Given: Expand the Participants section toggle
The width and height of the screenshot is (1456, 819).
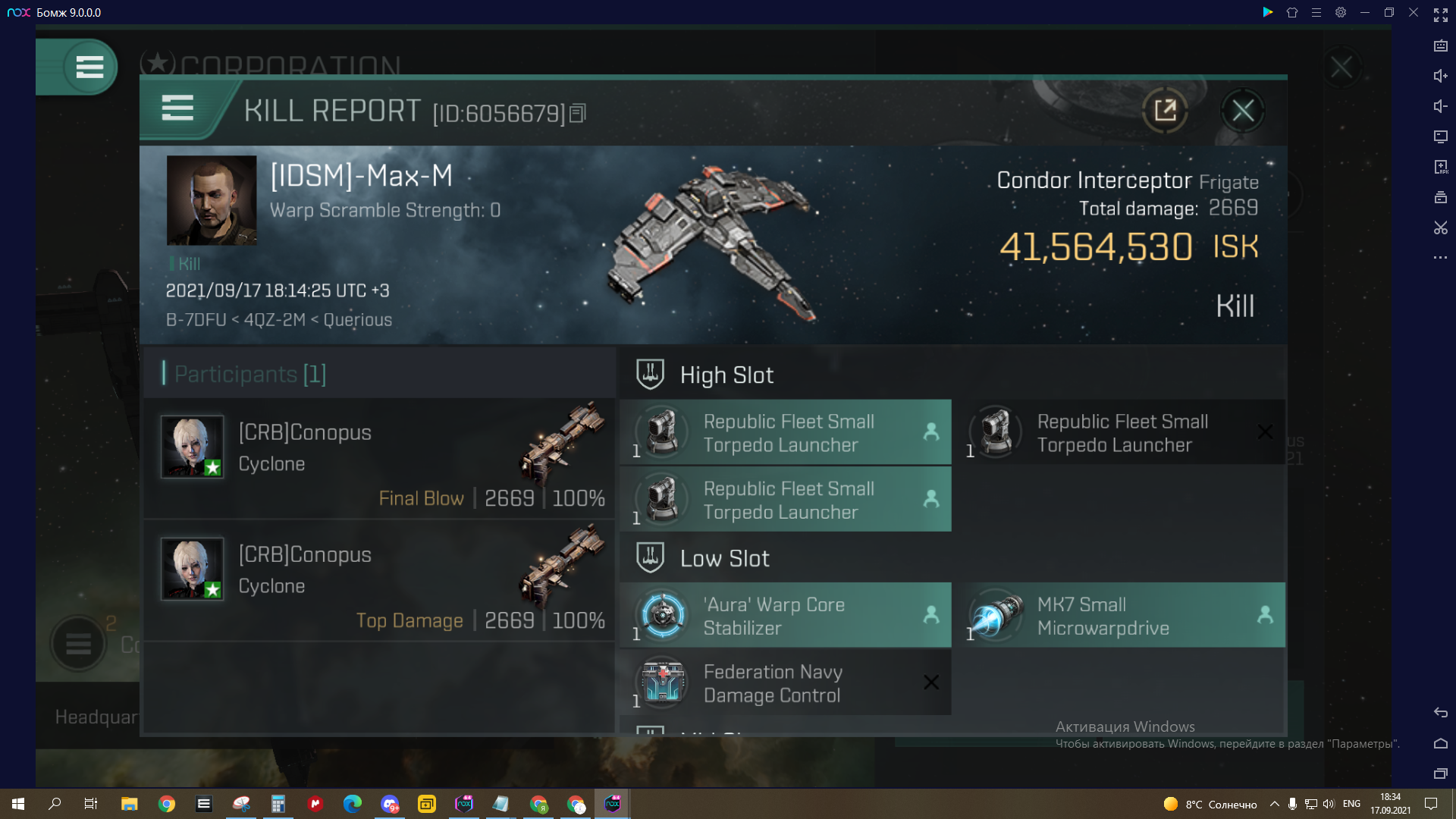Looking at the screenshot, I should (x=249, y=374).
